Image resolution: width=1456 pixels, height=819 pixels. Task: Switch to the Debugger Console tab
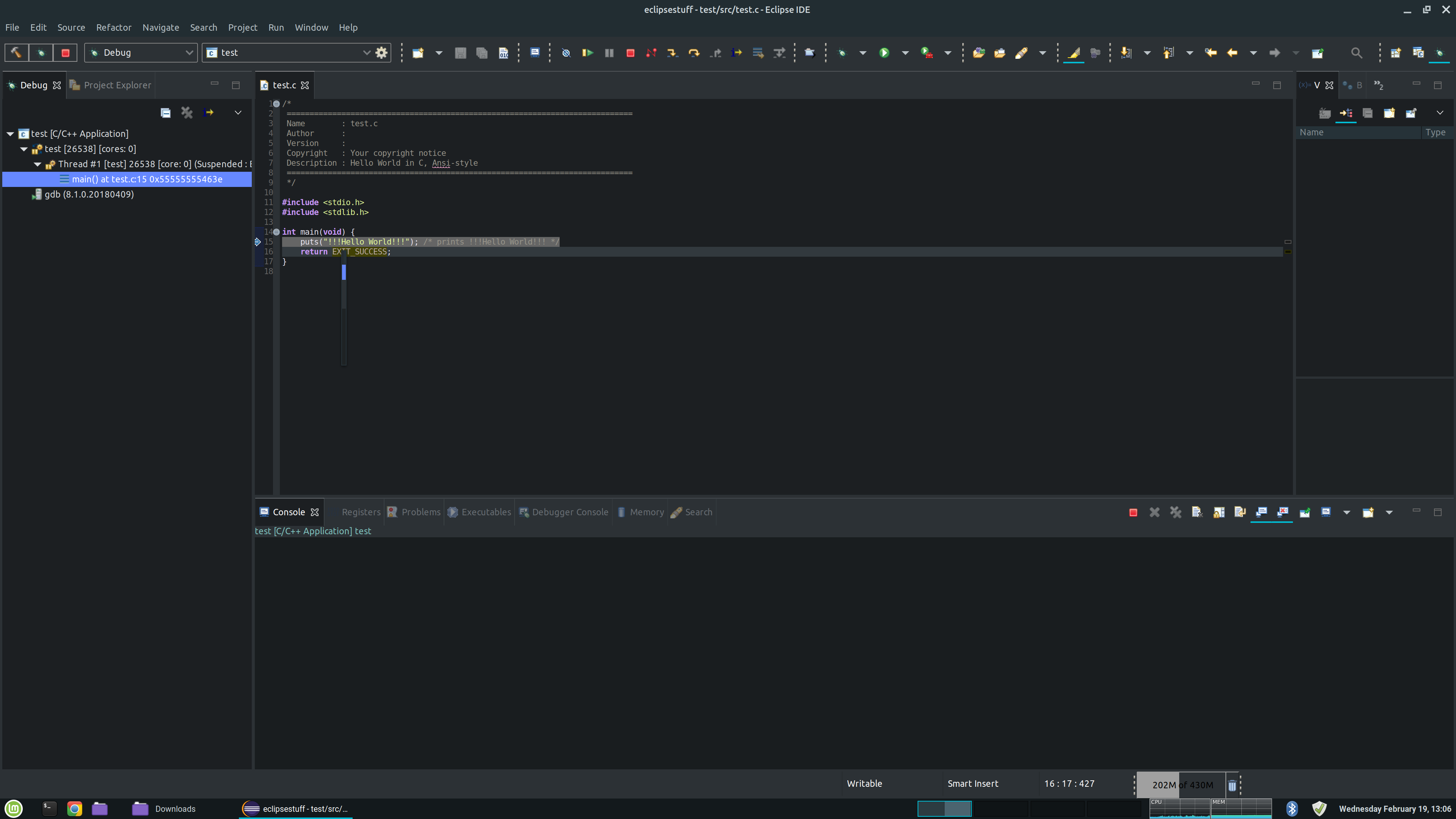click(x=563, y=512)
